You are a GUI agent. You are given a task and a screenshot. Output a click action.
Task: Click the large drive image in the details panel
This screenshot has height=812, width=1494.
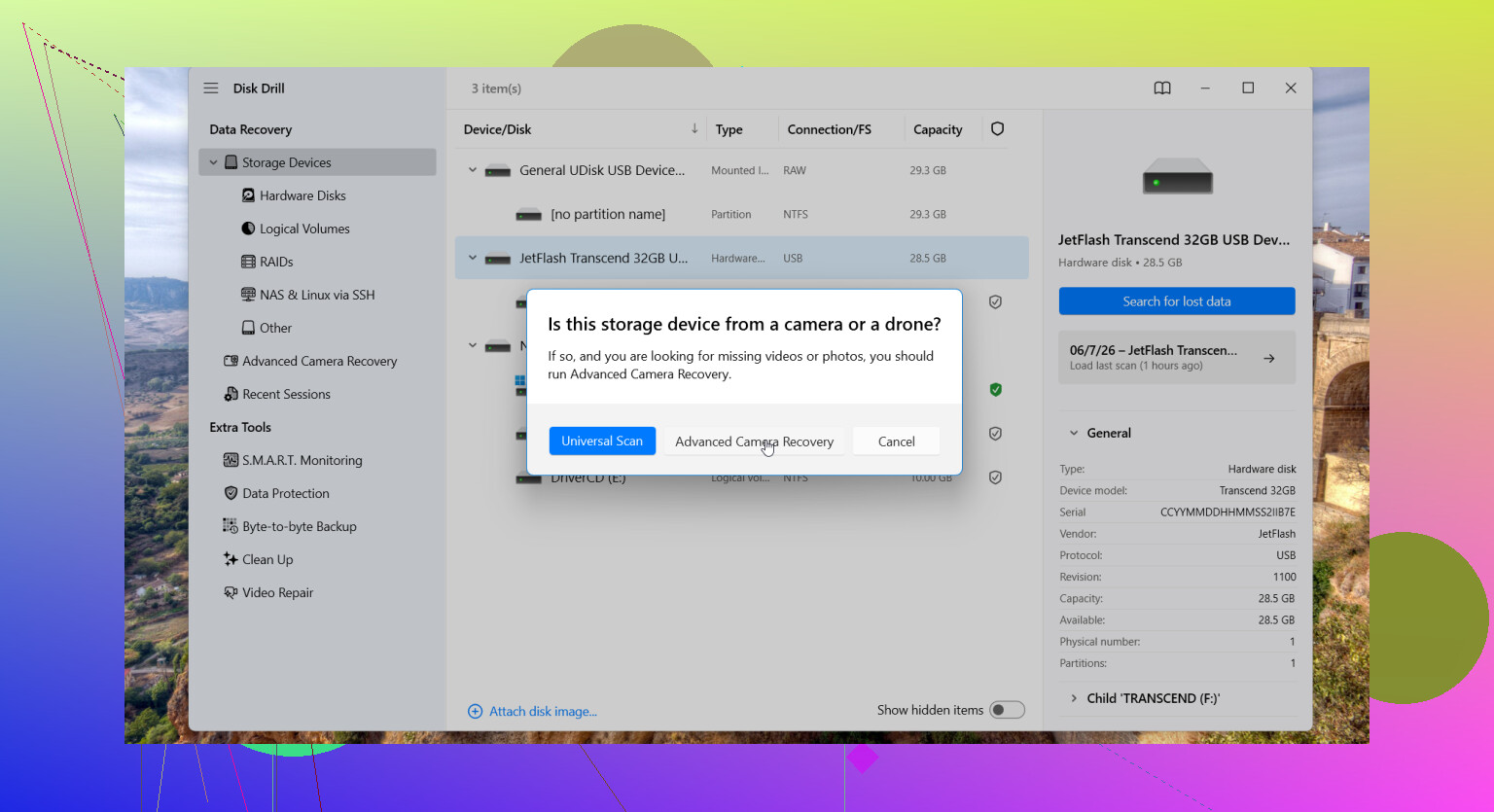tap(1177, 177)
